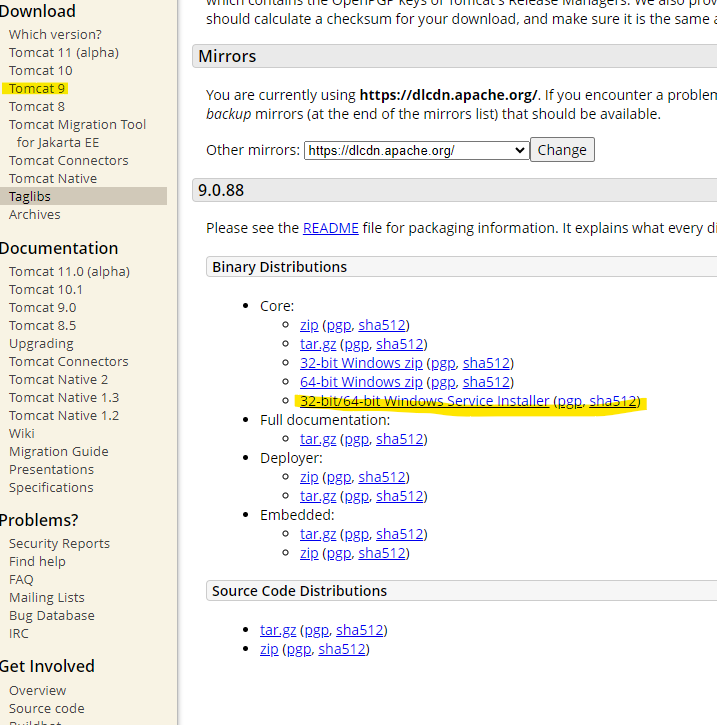Download 32-bit Windows zip

pos(361,363)
